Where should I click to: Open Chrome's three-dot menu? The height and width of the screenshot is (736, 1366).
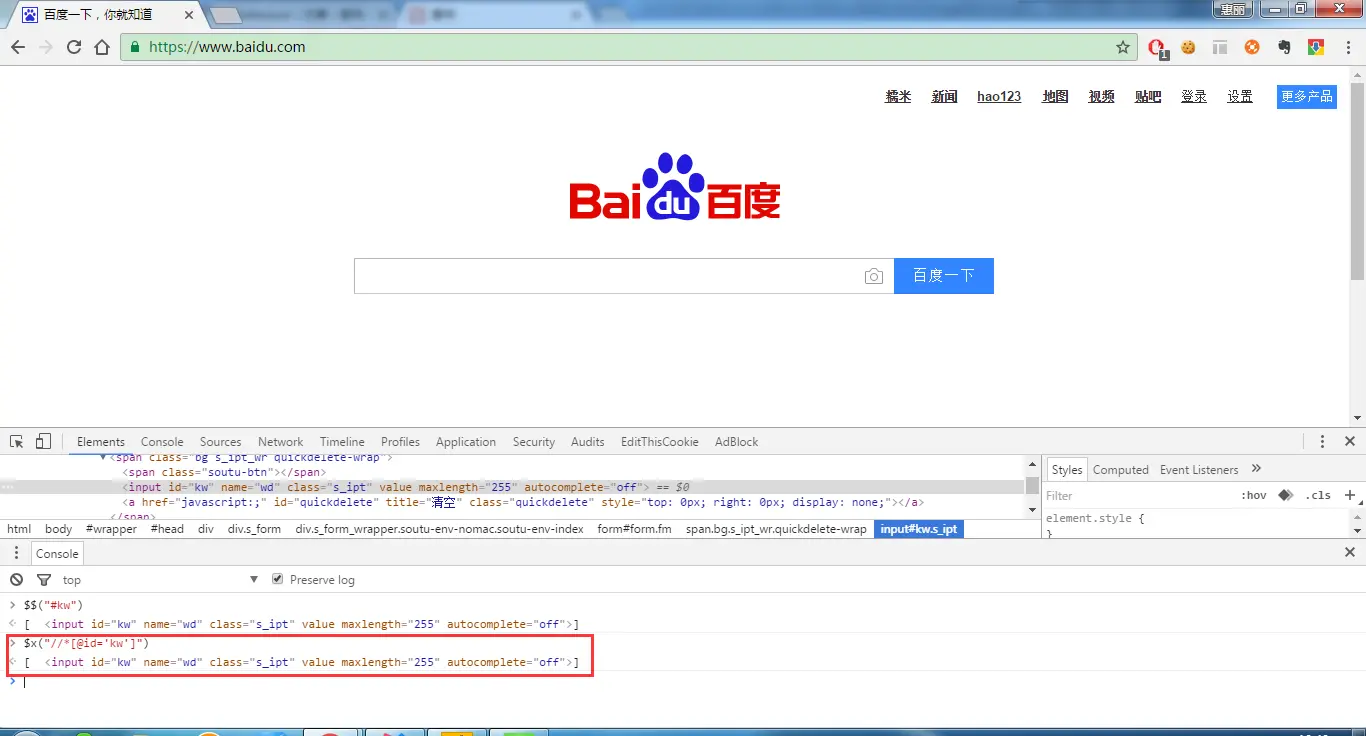1346,47
